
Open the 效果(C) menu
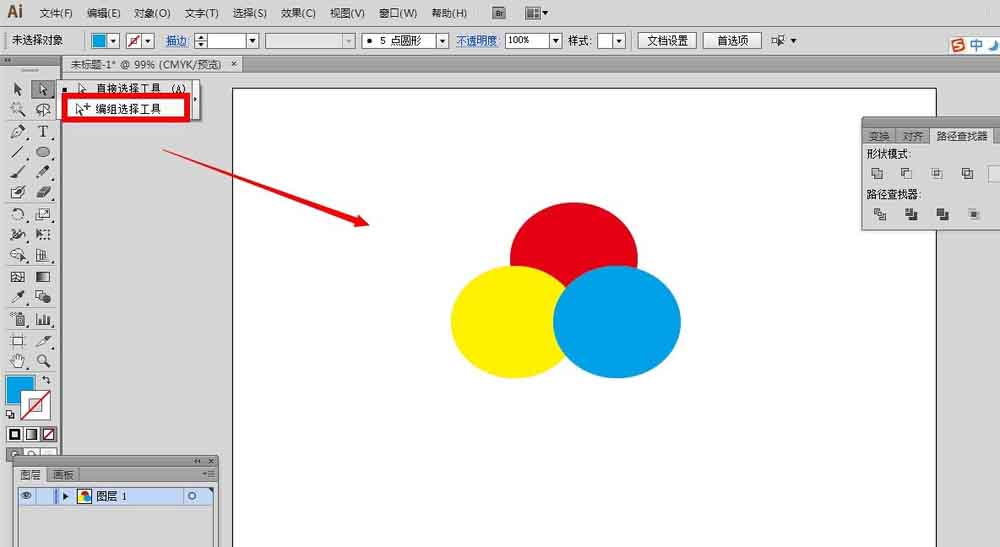pos(298,13)
